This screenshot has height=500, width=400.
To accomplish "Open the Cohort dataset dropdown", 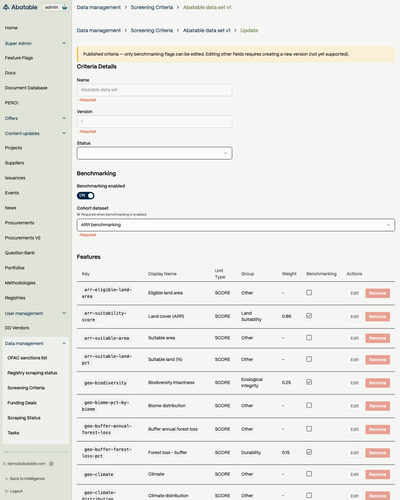I will click(x=236, y=225).
